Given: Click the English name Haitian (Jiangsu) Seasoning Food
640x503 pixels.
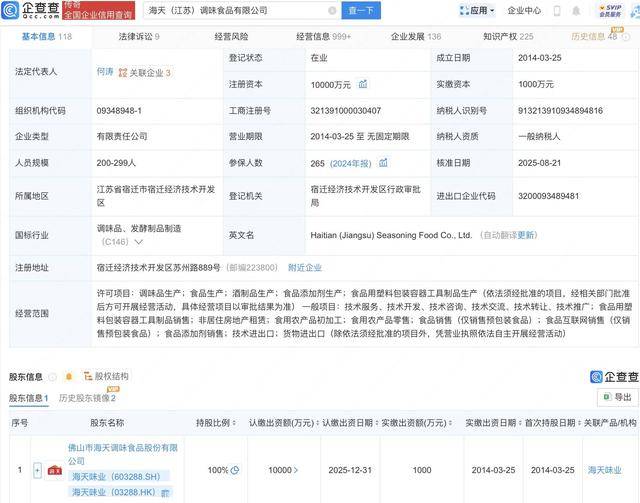Looking at the screenshot, I should click(391, 235).
